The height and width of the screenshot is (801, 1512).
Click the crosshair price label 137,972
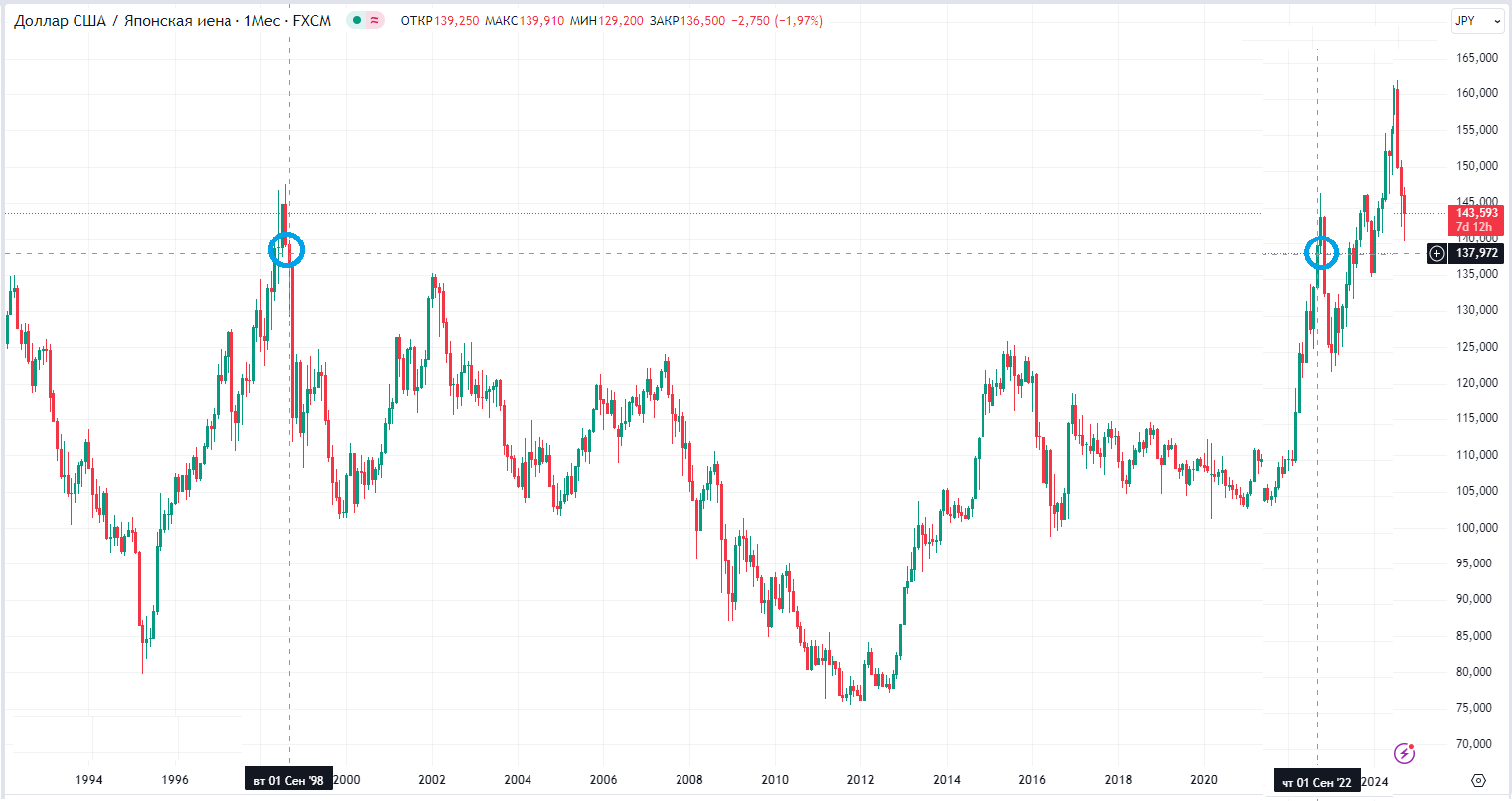point(1477,253)
